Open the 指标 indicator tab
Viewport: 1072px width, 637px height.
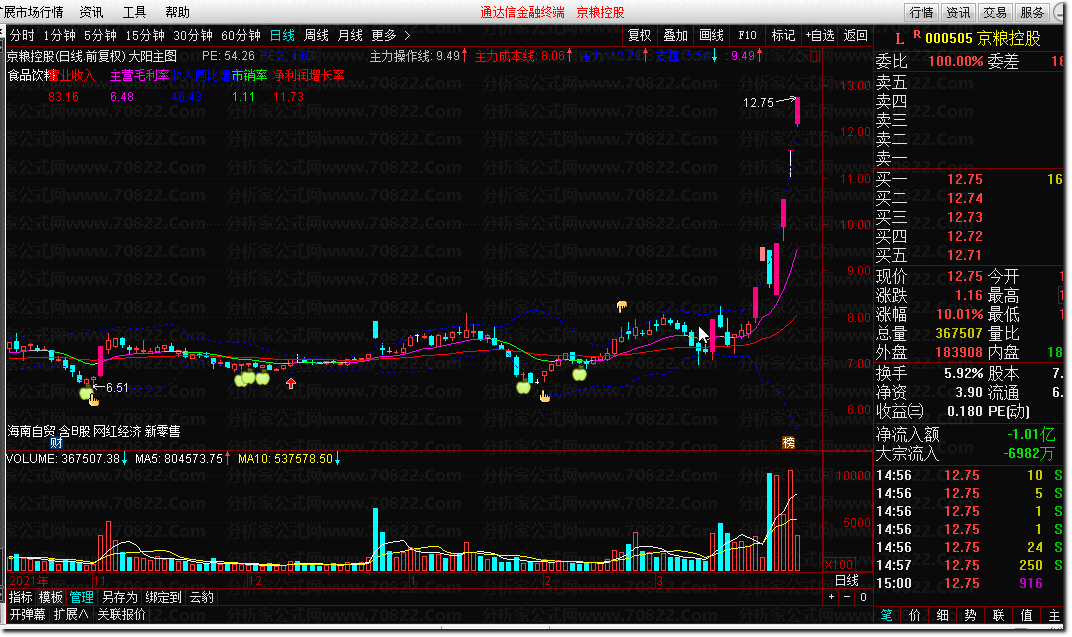point(21,597)
